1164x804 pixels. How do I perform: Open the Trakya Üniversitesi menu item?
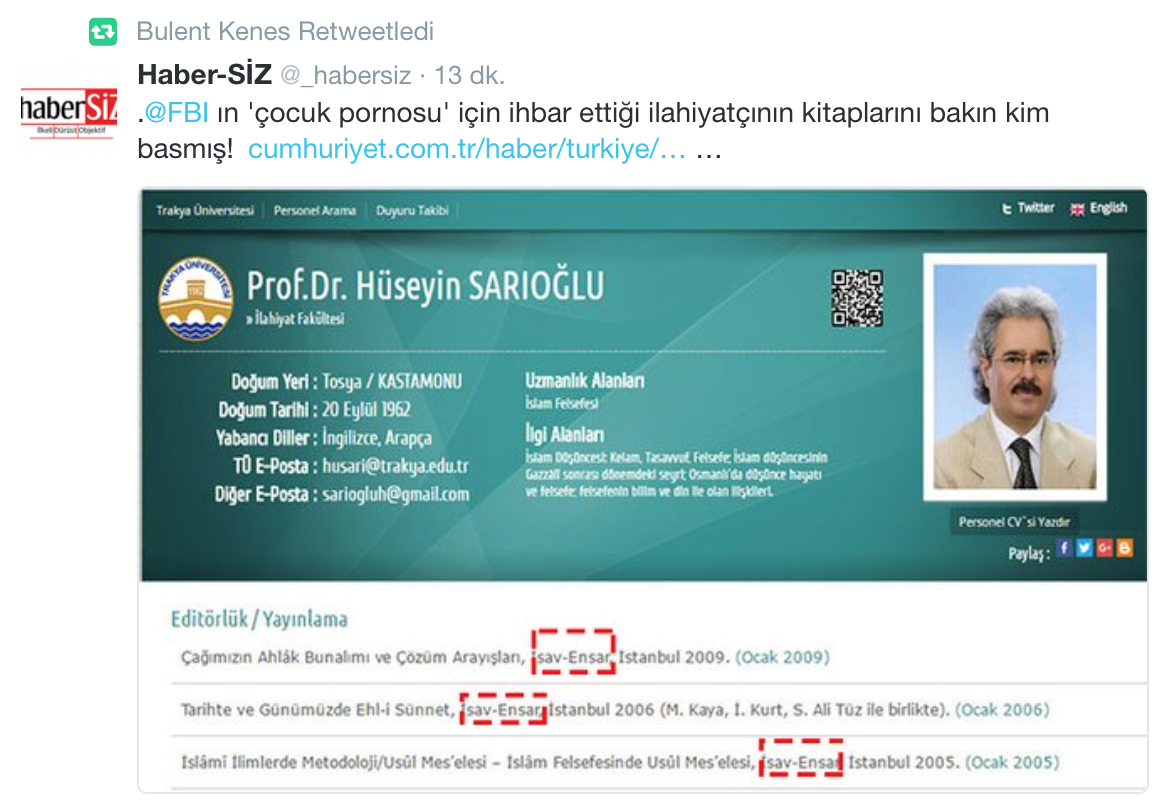pyautogui.click(x=205, y=211)
